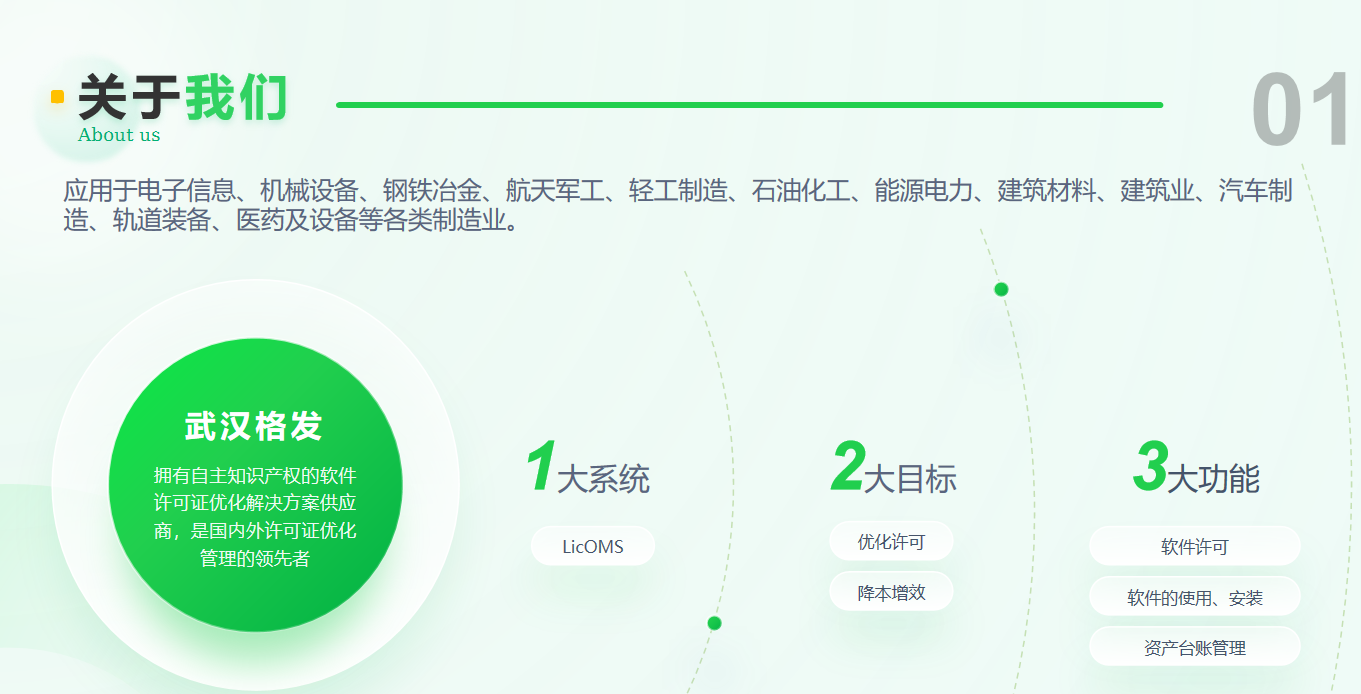Click the 关于我们 heading

point(183,97)
